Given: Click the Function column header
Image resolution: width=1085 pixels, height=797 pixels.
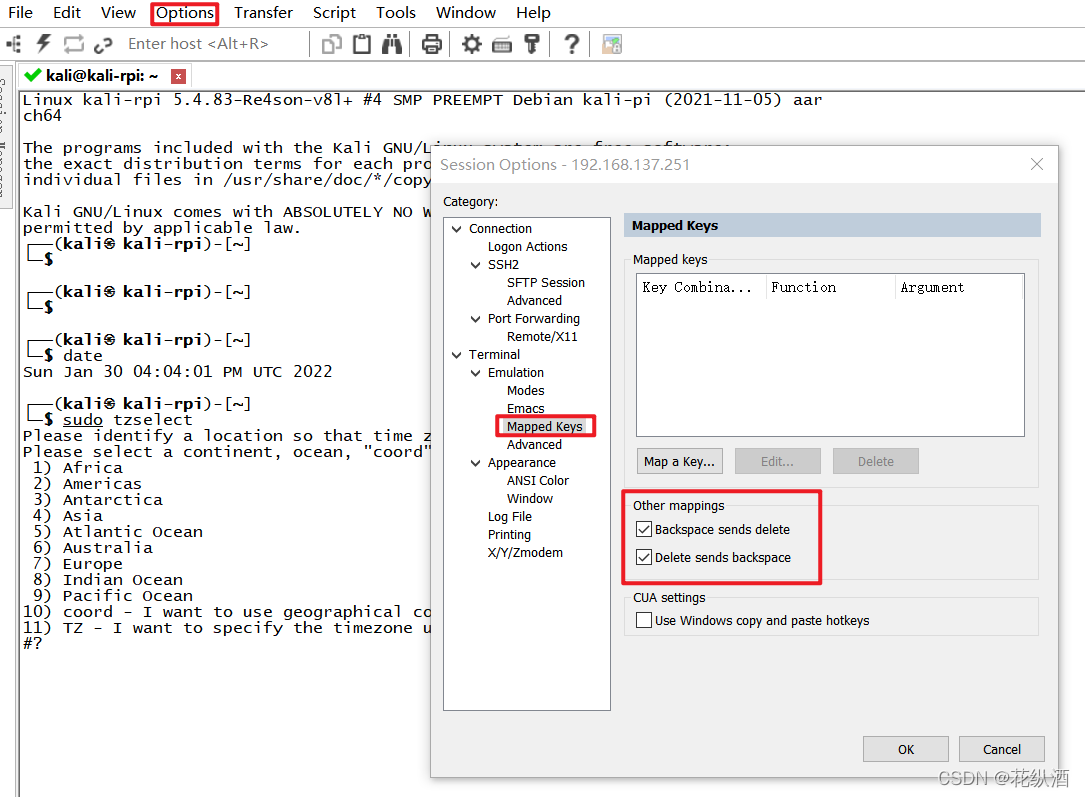Looking at the screenshot, I should [x=831, y=287].
